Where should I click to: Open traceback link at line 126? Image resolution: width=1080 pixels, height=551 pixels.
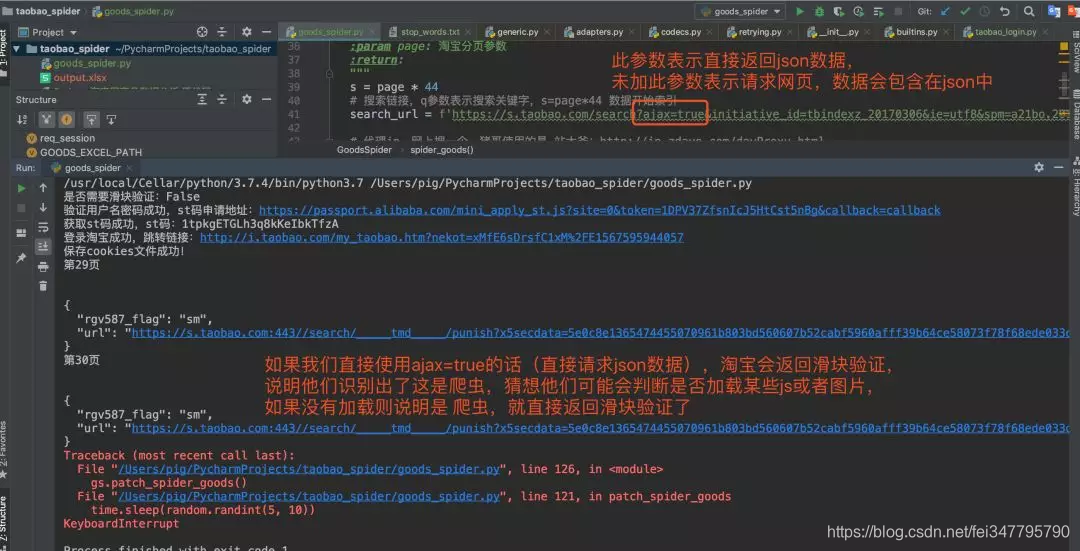click(x=309, y=469)
